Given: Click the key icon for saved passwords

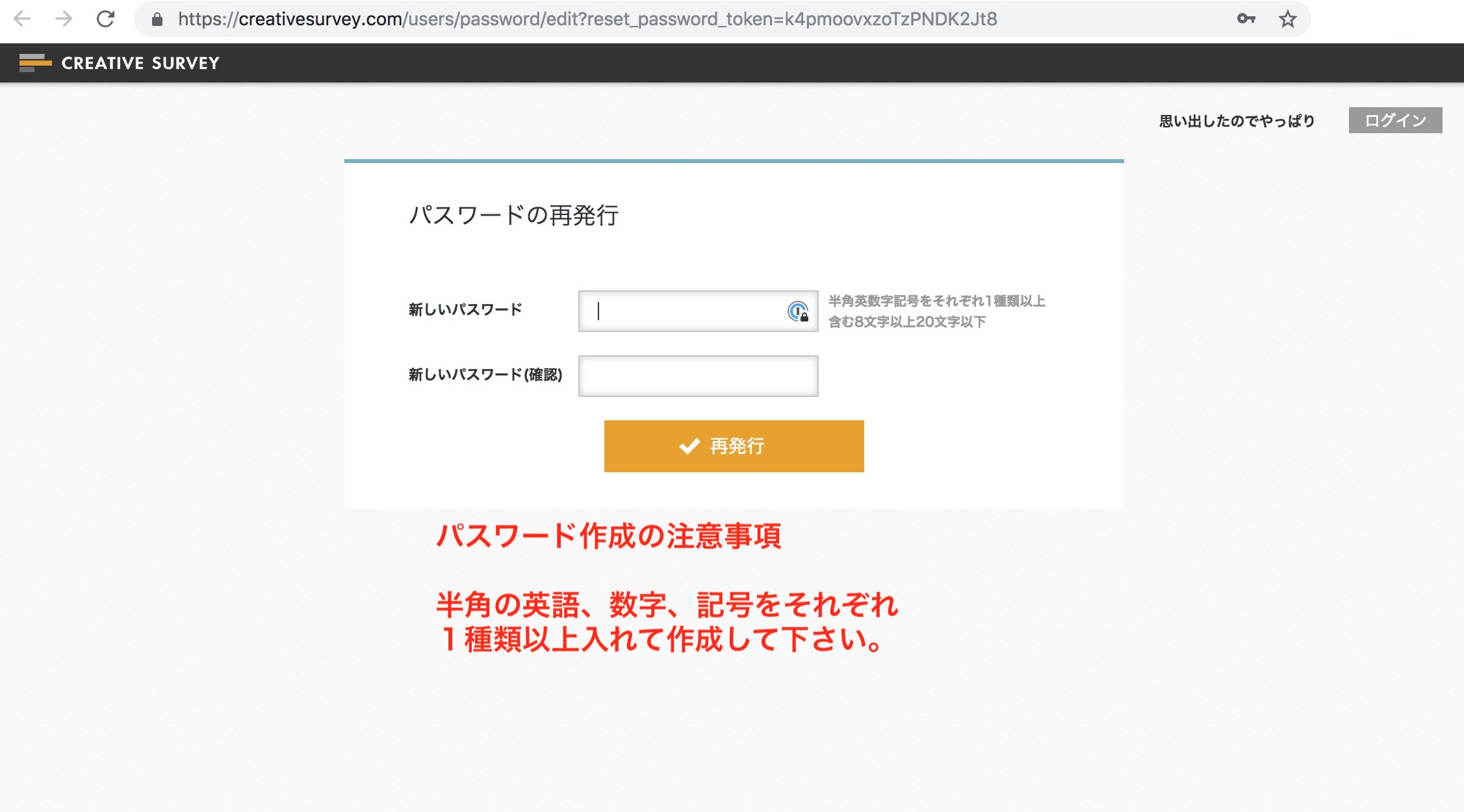Looking at the screenshot, I should pyautogui.click(x=1248, y=19).
